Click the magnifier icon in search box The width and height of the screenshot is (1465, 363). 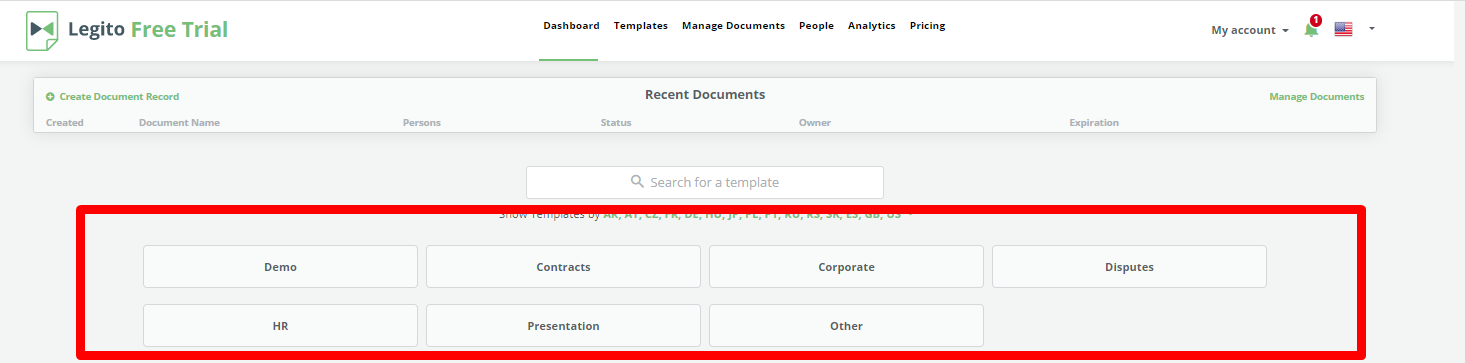click(x=637, y=182)
